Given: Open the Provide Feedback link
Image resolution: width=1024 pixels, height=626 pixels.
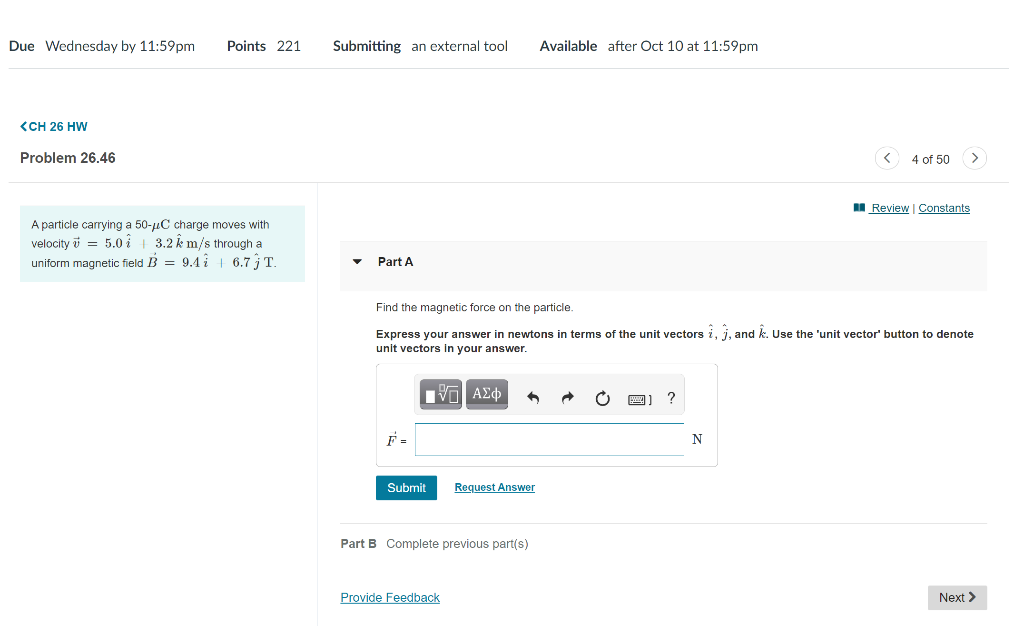Looking at the screenshot, I should click(390, 597).
